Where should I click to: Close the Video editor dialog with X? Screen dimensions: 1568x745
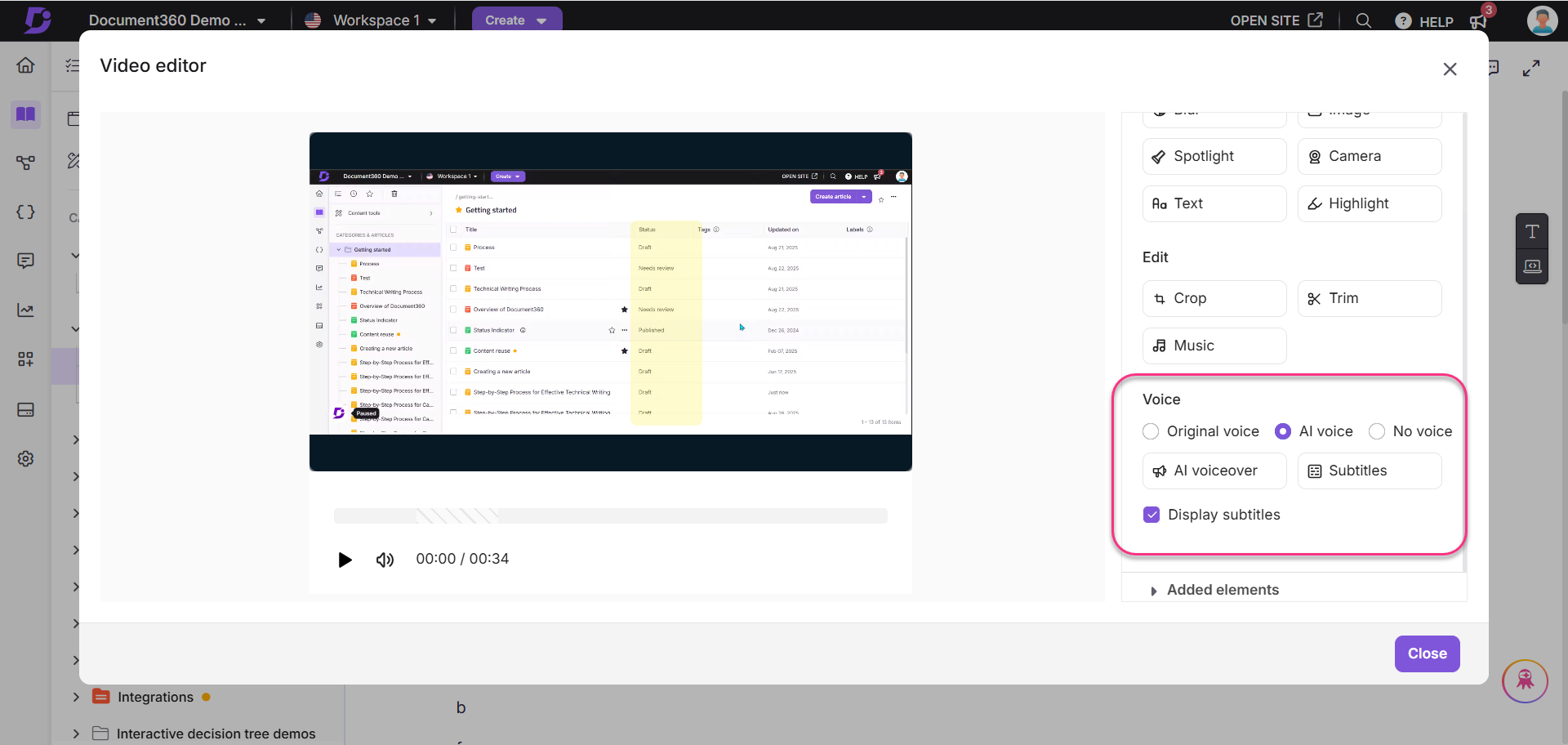[x=1450, y=69]
